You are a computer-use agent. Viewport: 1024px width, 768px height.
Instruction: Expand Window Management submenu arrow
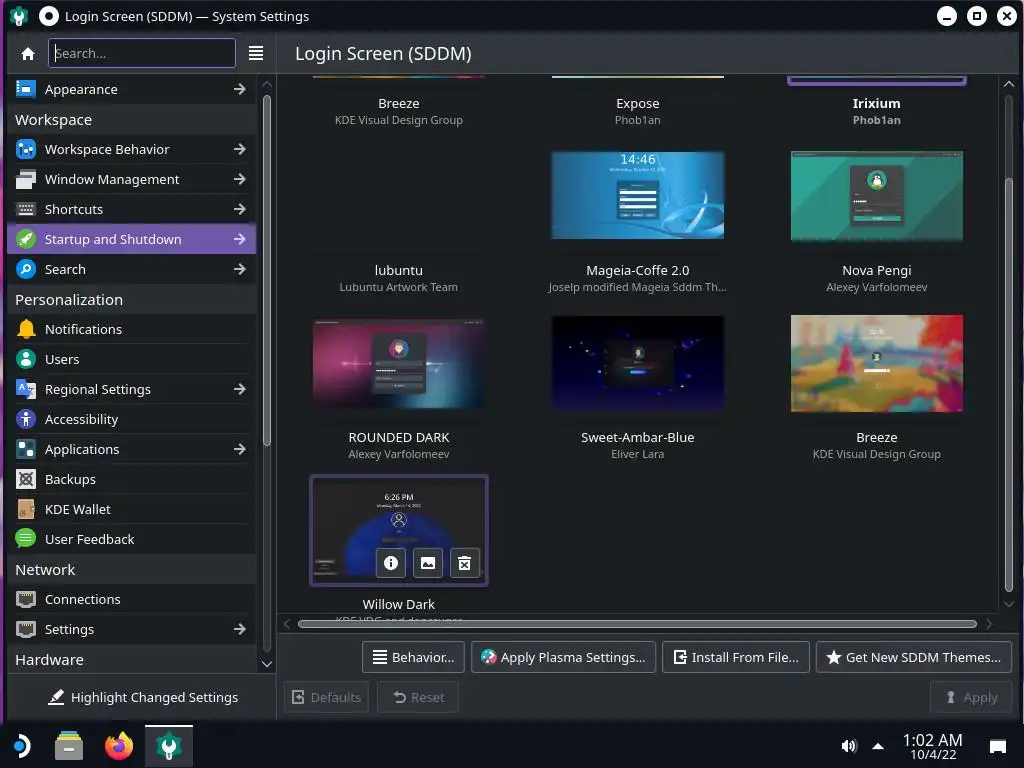click(240, 179)
